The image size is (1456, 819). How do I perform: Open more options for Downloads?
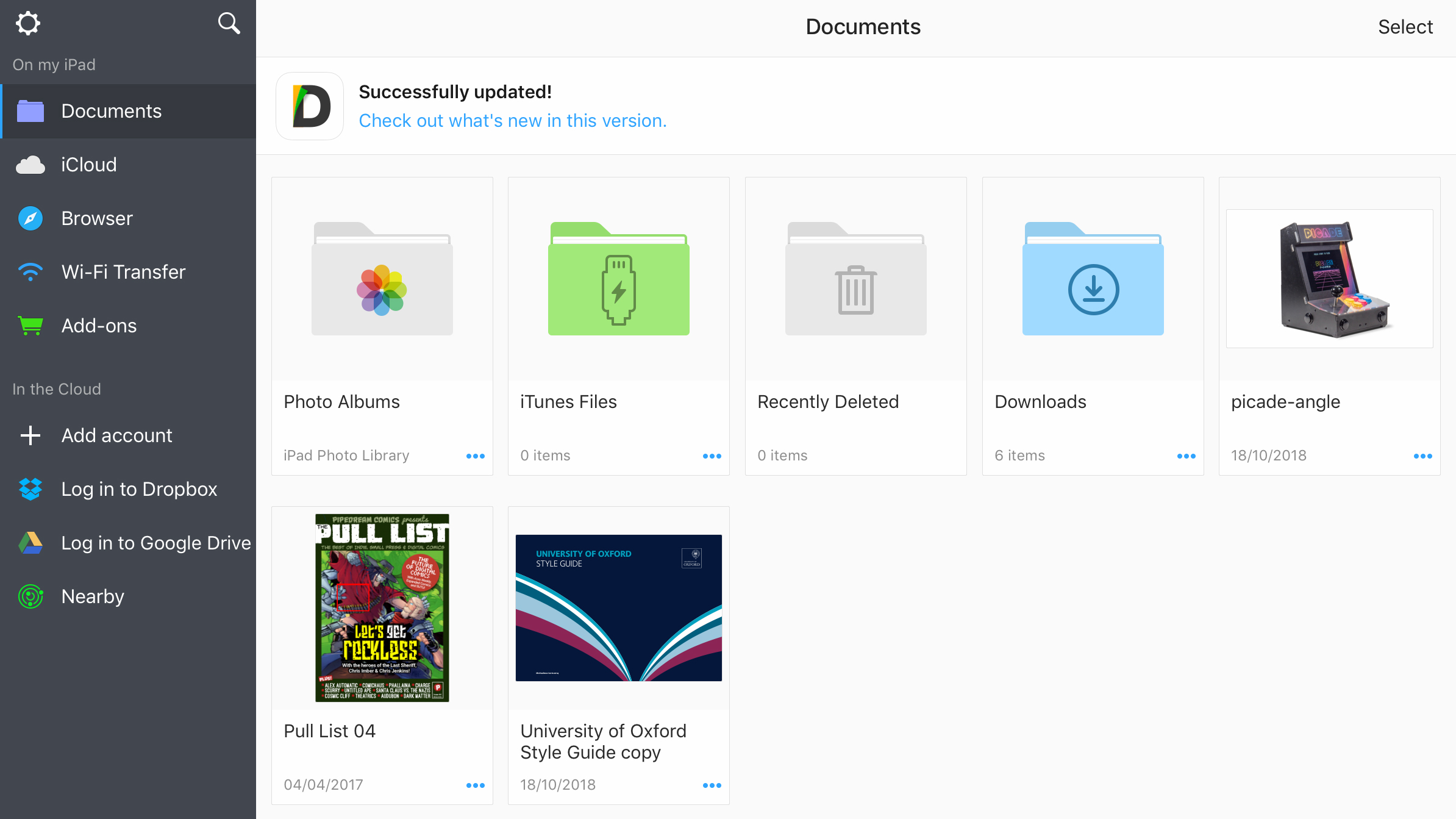[x=1187, y=456]
